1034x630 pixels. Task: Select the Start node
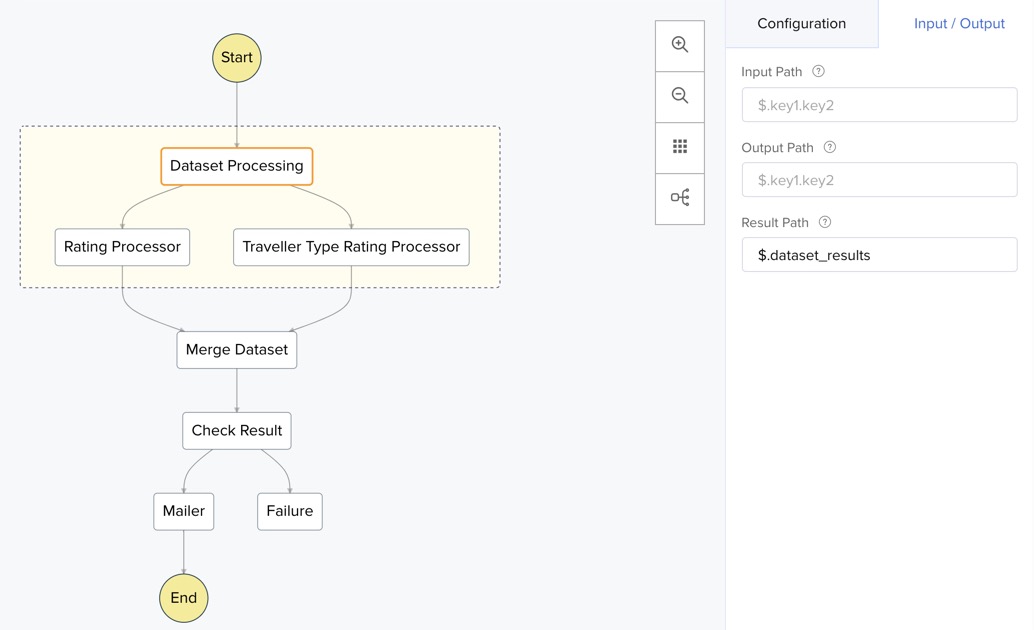[237, 58]
